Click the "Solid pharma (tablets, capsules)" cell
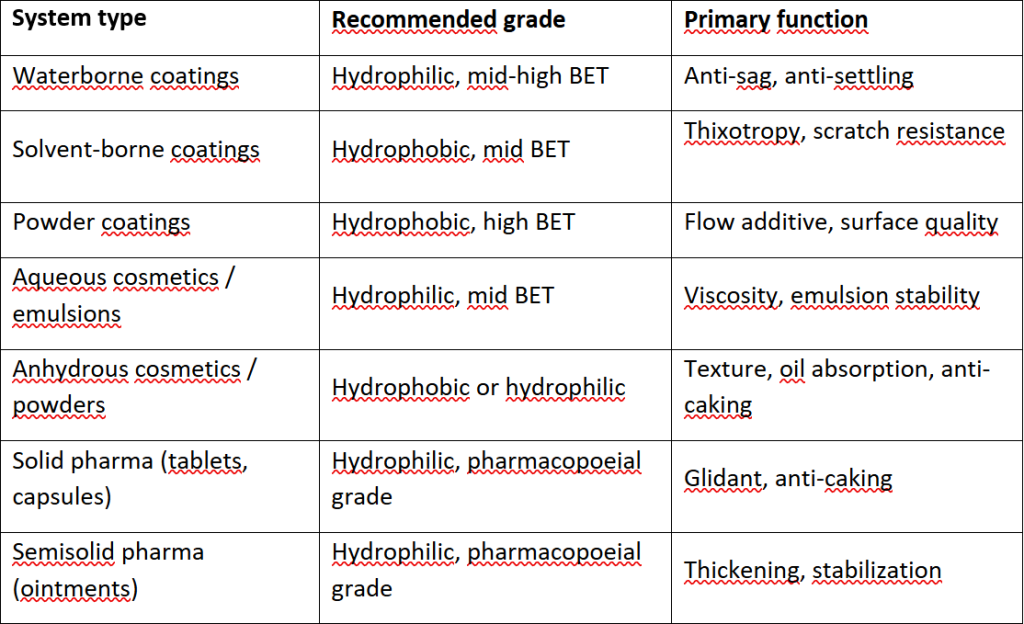The height and width of the screenshot is (624, 1024). (129, 479)
